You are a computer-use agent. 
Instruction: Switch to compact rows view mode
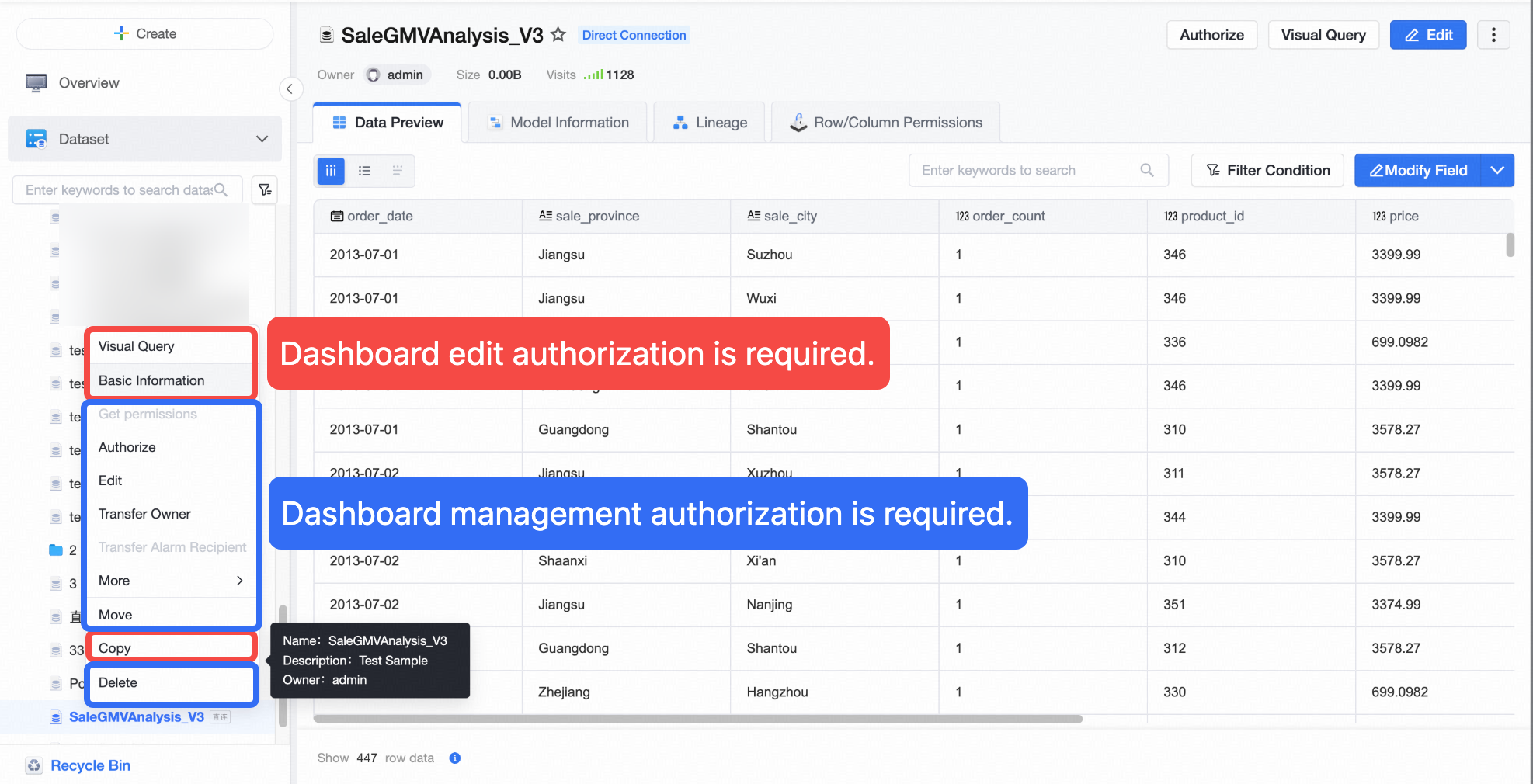point(397,171)
